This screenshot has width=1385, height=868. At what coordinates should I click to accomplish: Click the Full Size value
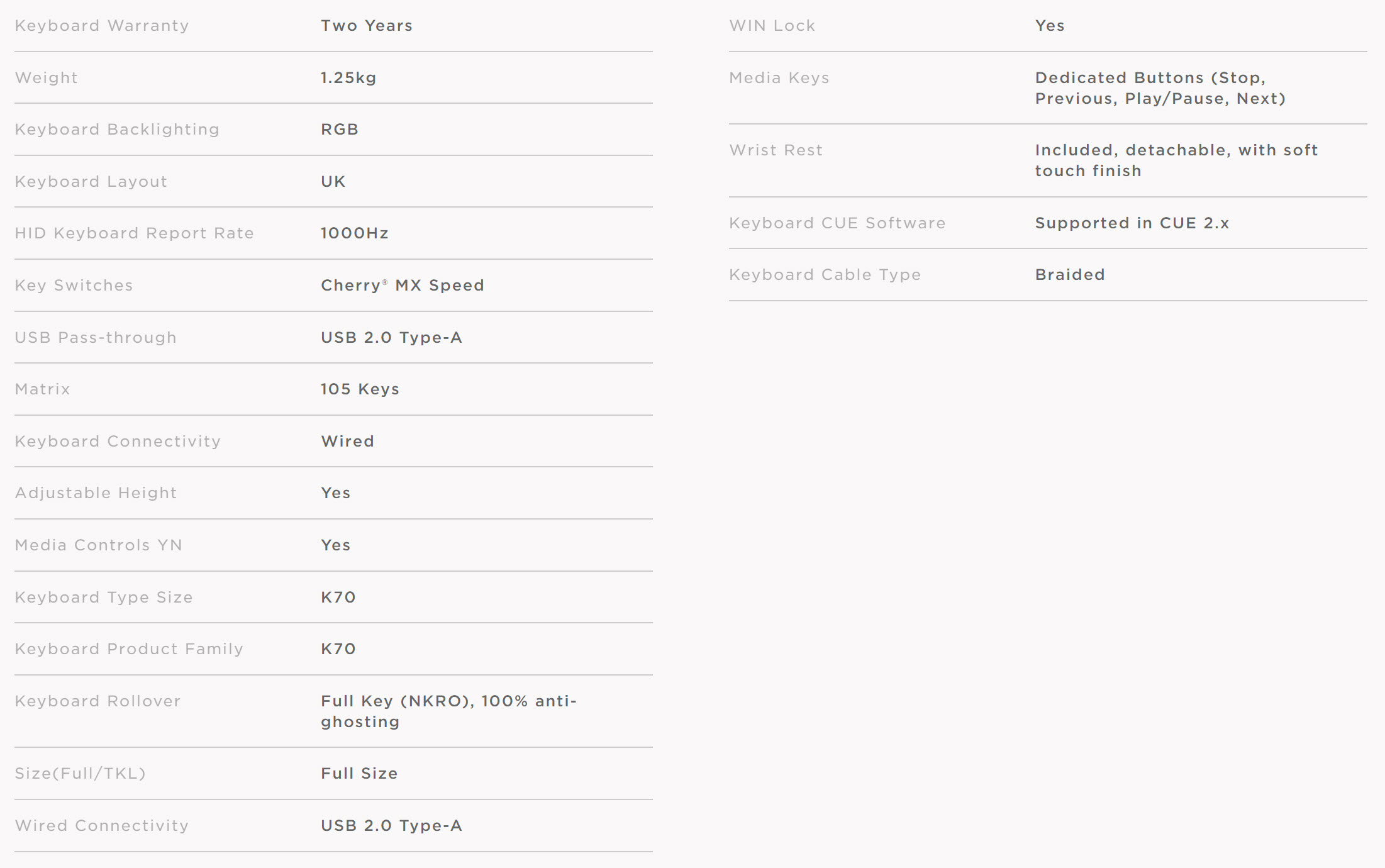[359, 774]
